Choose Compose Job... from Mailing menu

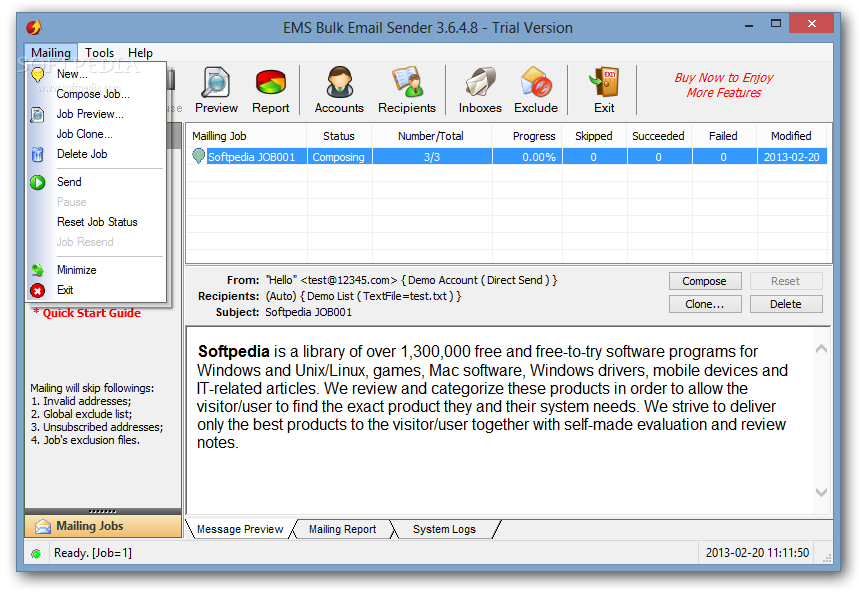click(93, 94)
